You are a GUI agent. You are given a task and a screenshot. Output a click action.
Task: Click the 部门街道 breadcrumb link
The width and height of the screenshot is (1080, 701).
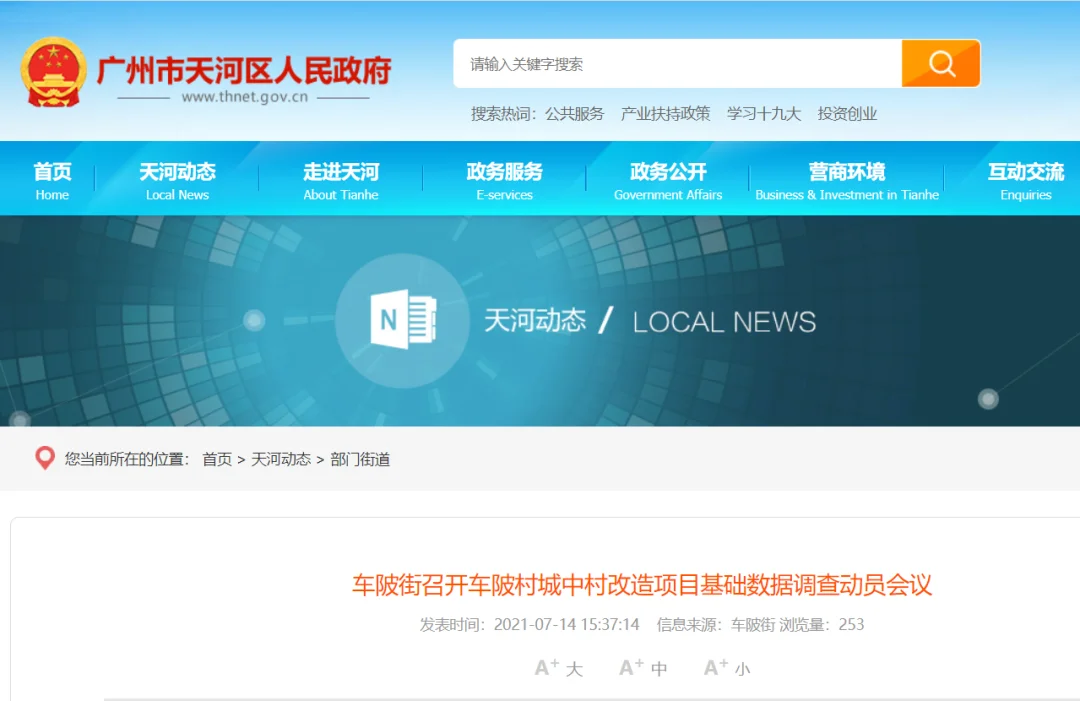tap(360, 459)
